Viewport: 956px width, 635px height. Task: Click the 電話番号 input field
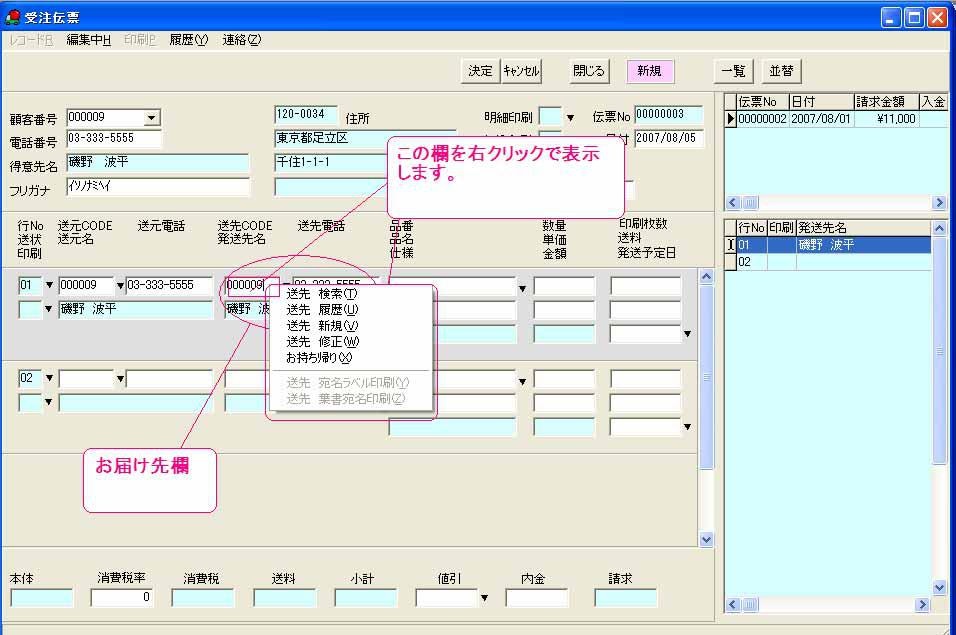click(x=114, y=139)
